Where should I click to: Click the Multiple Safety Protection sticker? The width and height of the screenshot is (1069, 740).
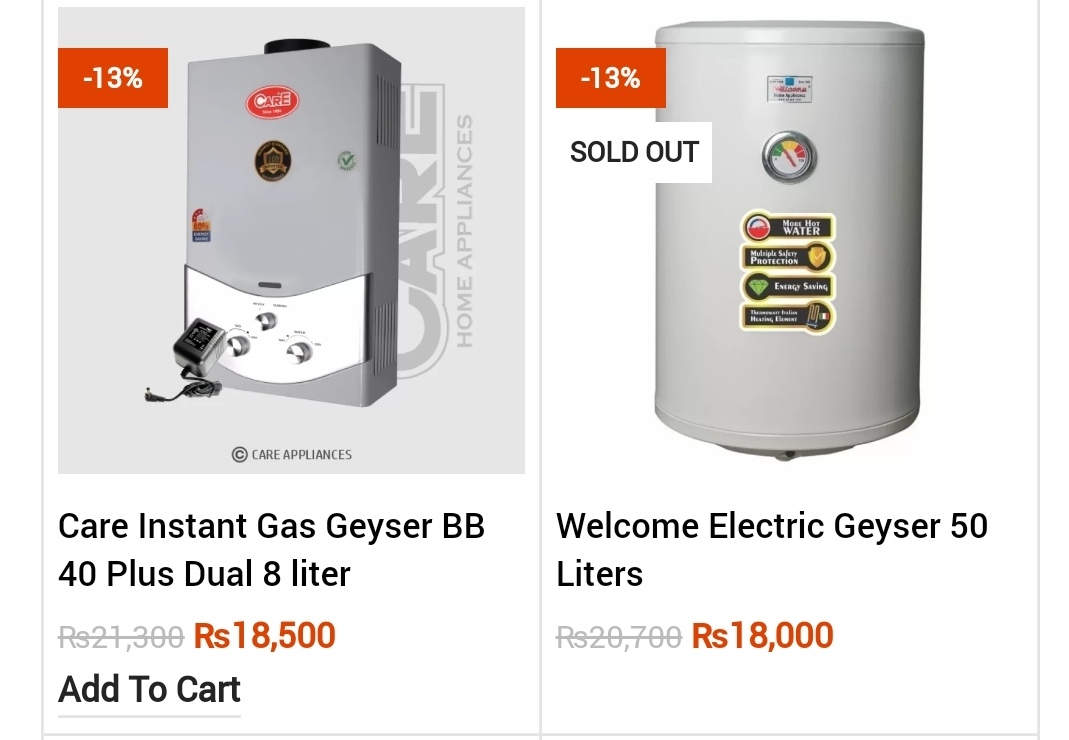pos(787,257)
